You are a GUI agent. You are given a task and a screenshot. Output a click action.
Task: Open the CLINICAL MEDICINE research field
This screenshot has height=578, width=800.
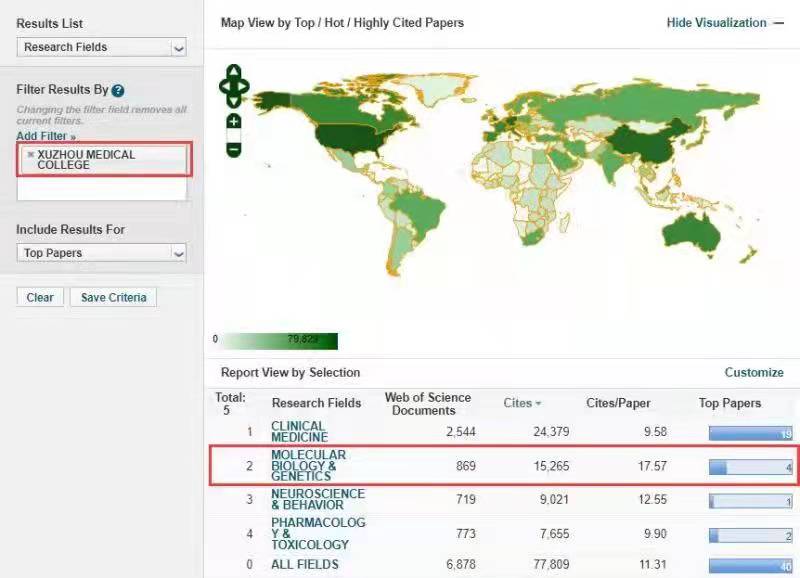point(299,432)
